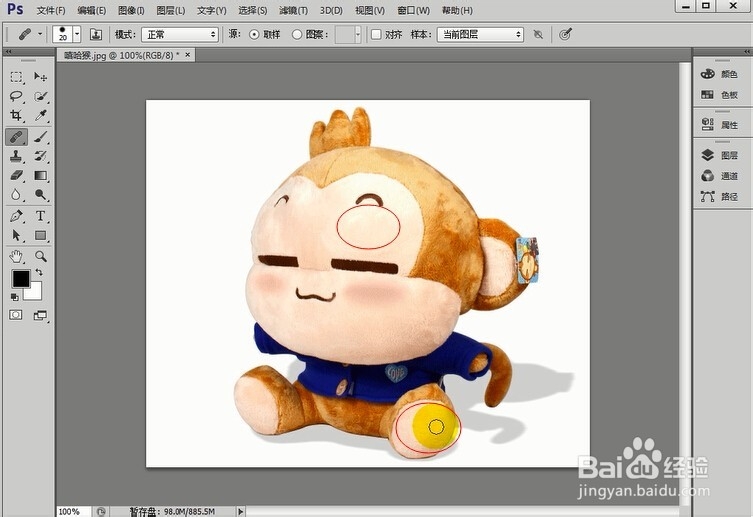Open the 选择(S) menu
The height and width of the screenshot is (517, 753).
[253, 10]
